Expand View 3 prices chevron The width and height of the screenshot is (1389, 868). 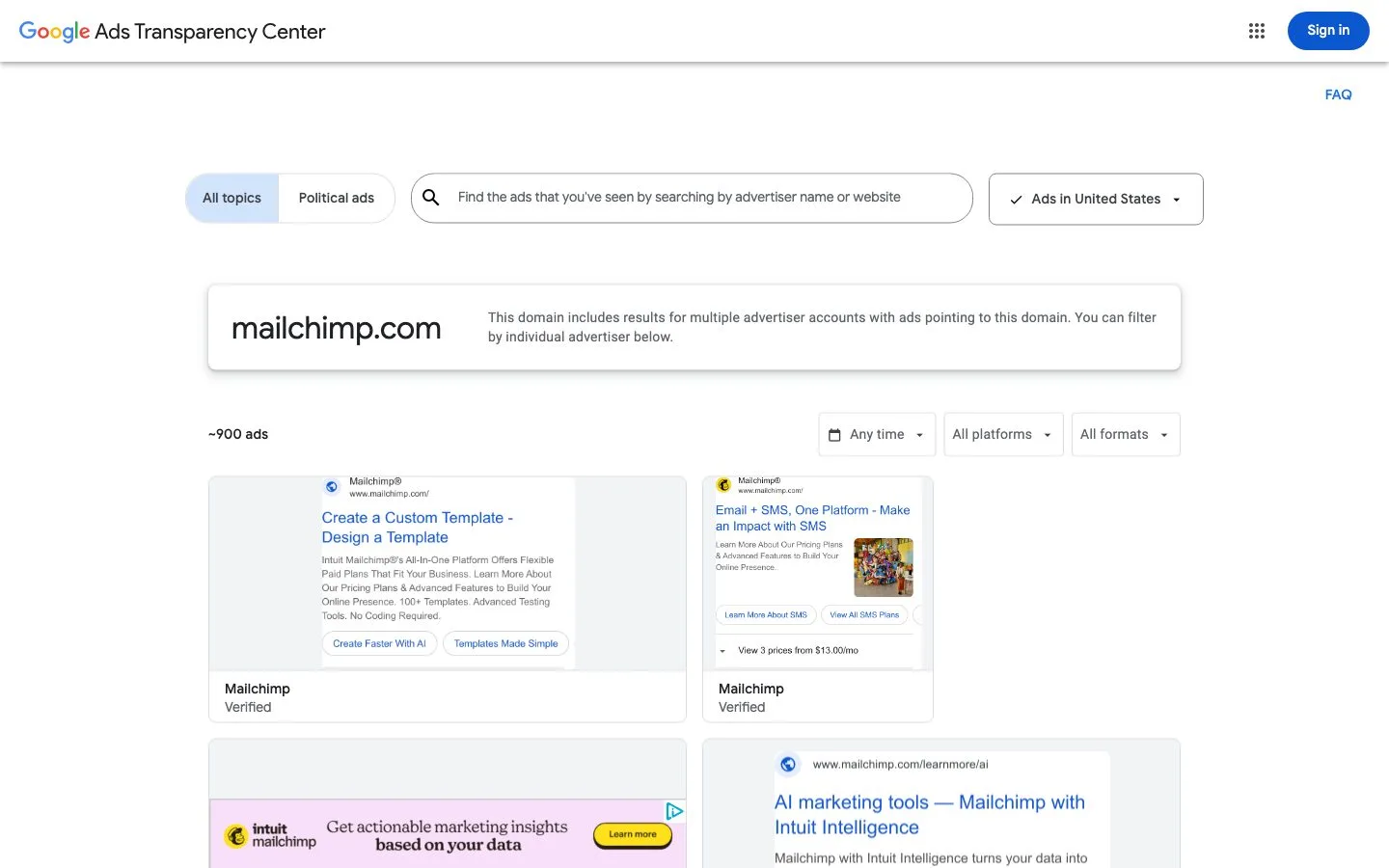pyautogui.click(x=722, y=651)
